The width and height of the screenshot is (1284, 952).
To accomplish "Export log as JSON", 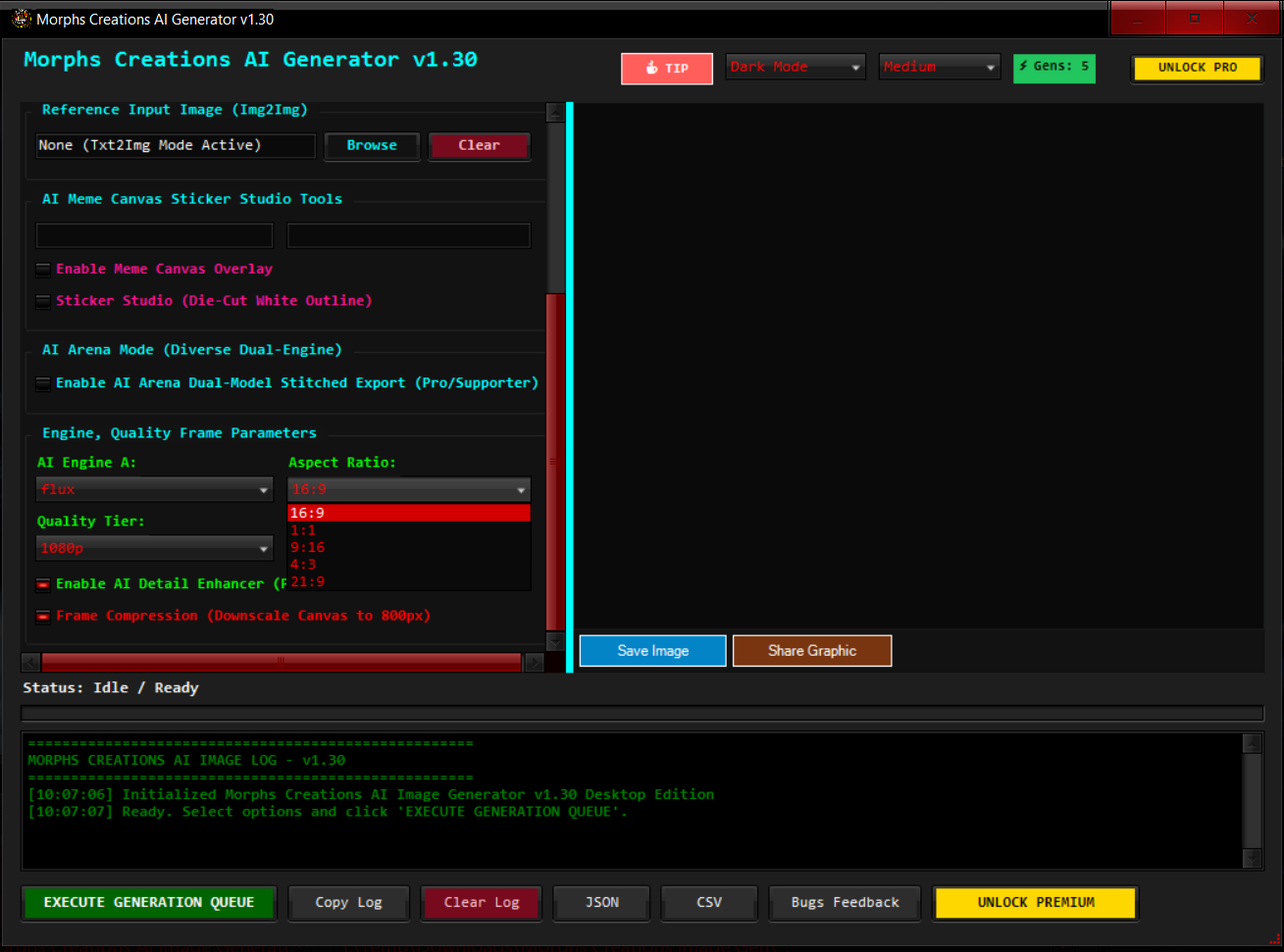I will (x=602, y=903).
